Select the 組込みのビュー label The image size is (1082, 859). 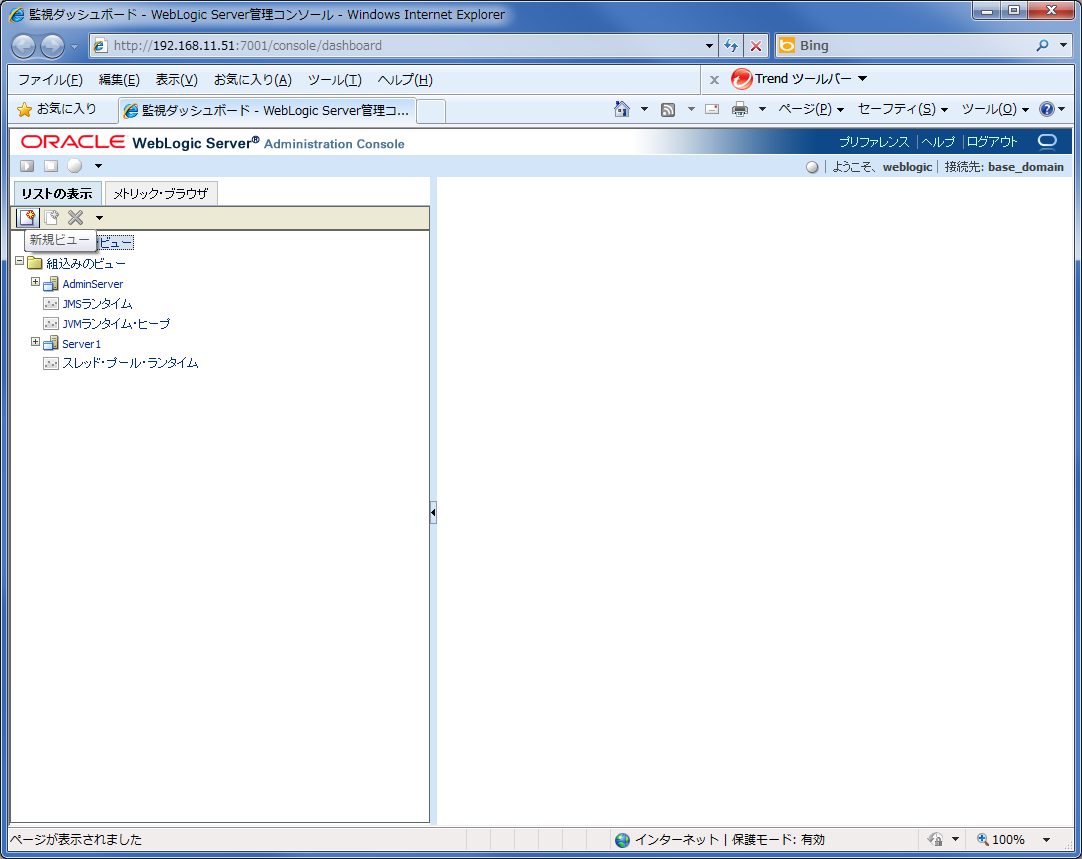pyautogui.click(x=86, y=264)
